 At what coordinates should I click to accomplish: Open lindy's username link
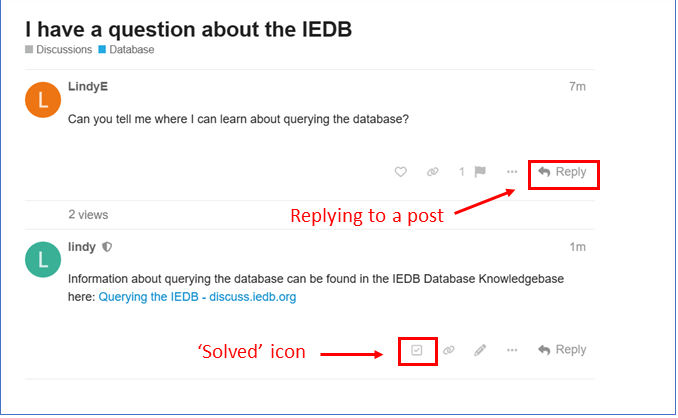coord(82,247)
